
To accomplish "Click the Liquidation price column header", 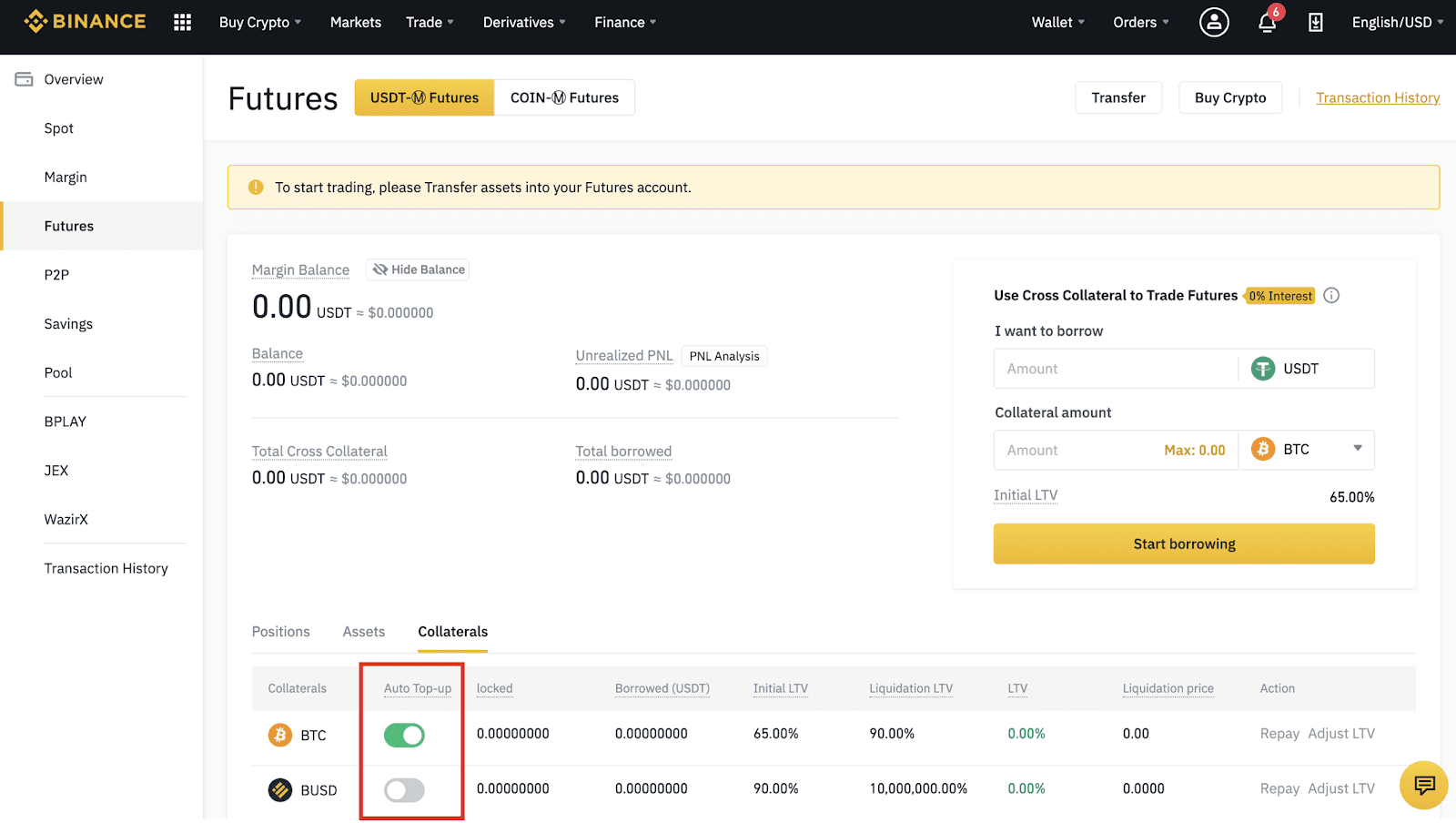I will click(x=1168, y=688).
